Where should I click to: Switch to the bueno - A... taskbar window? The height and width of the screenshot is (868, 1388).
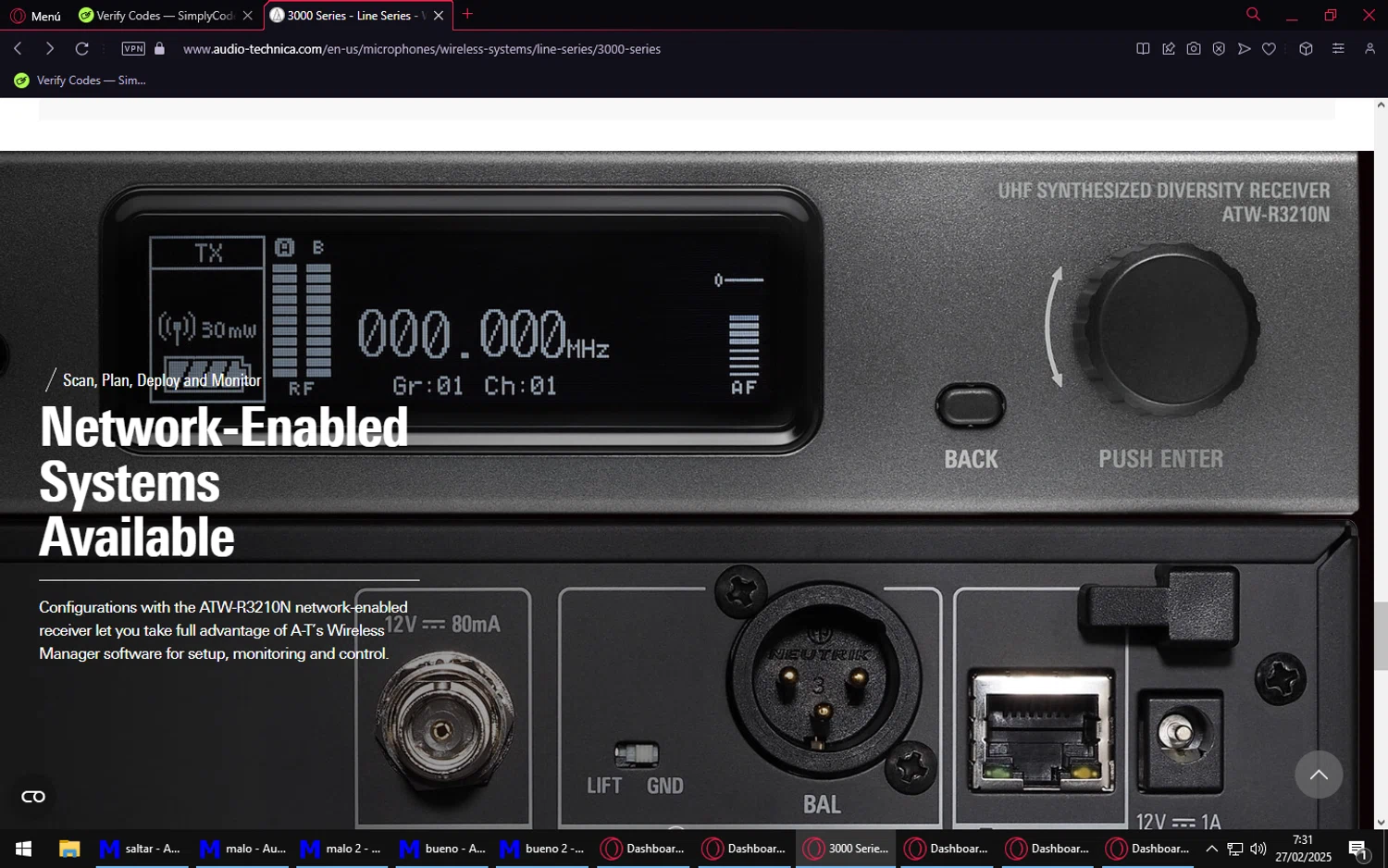[x=443, y=849]
